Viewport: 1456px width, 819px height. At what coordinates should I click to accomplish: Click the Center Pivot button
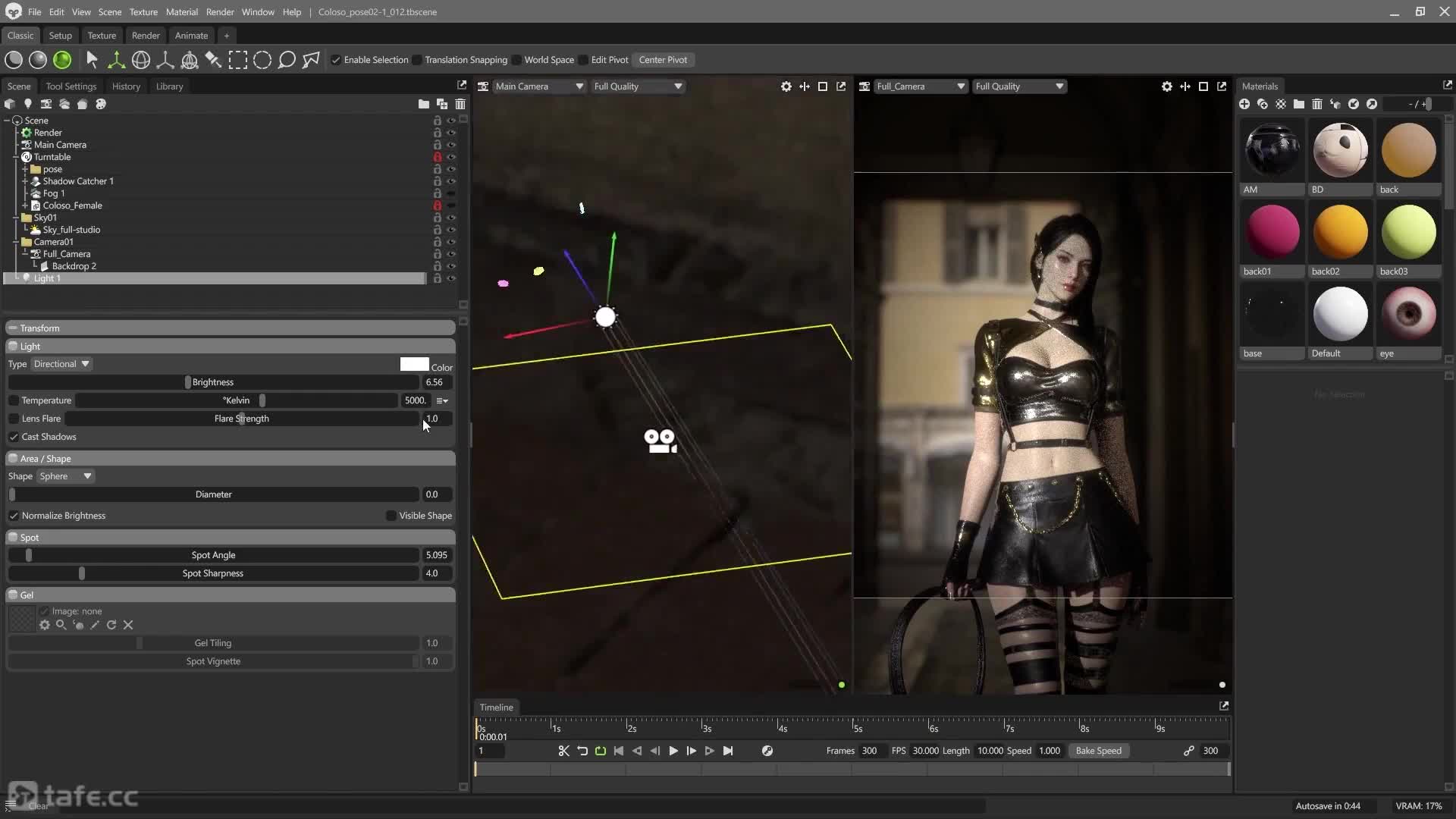[x=663, y=60]
